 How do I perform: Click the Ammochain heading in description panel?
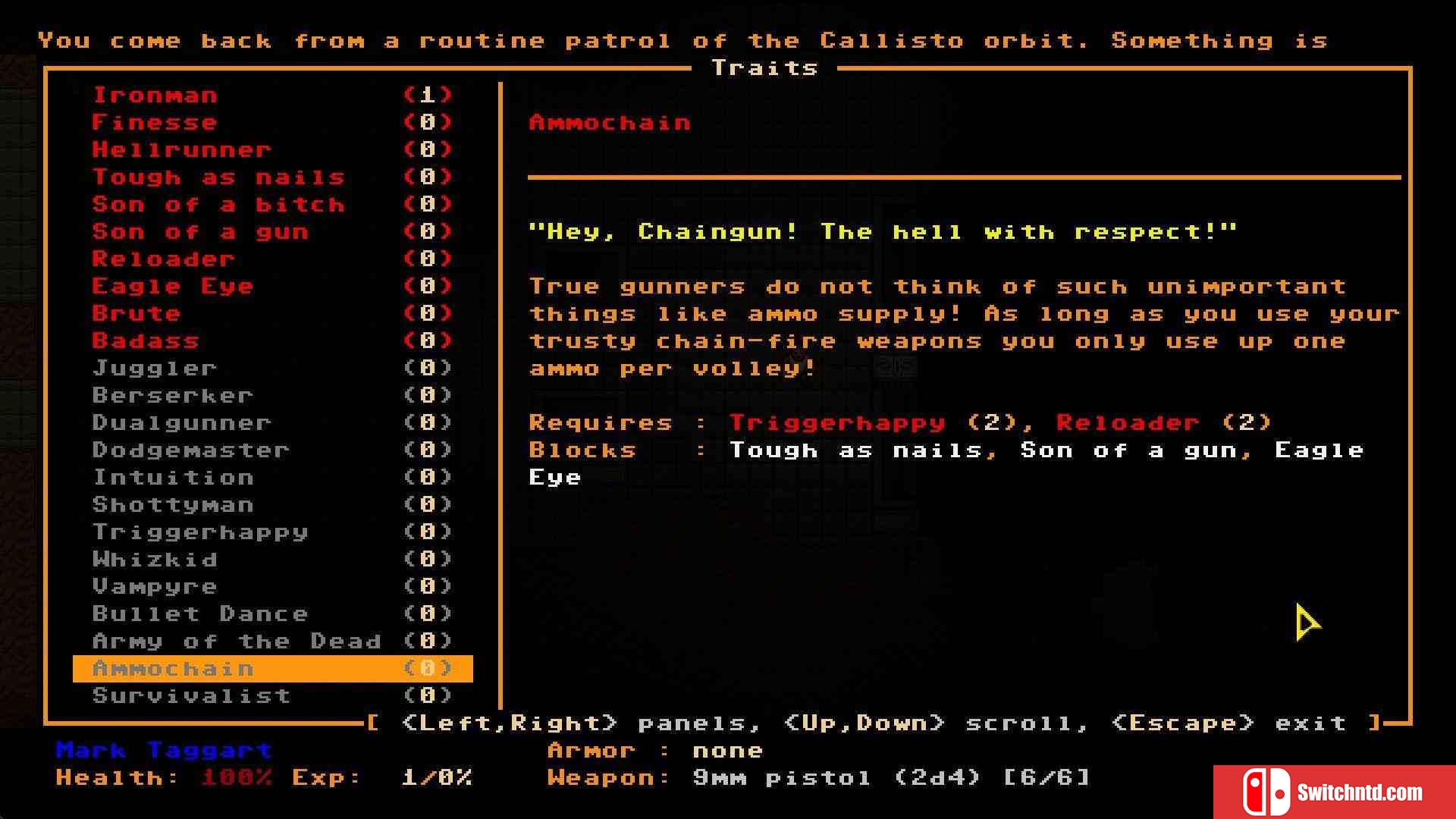point(610,122)
